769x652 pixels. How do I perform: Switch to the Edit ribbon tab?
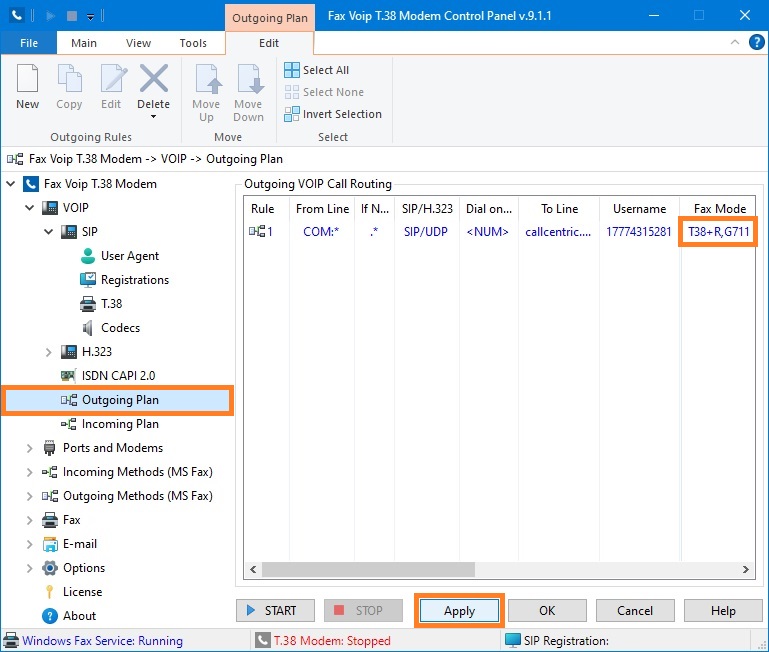coord(269,43)
